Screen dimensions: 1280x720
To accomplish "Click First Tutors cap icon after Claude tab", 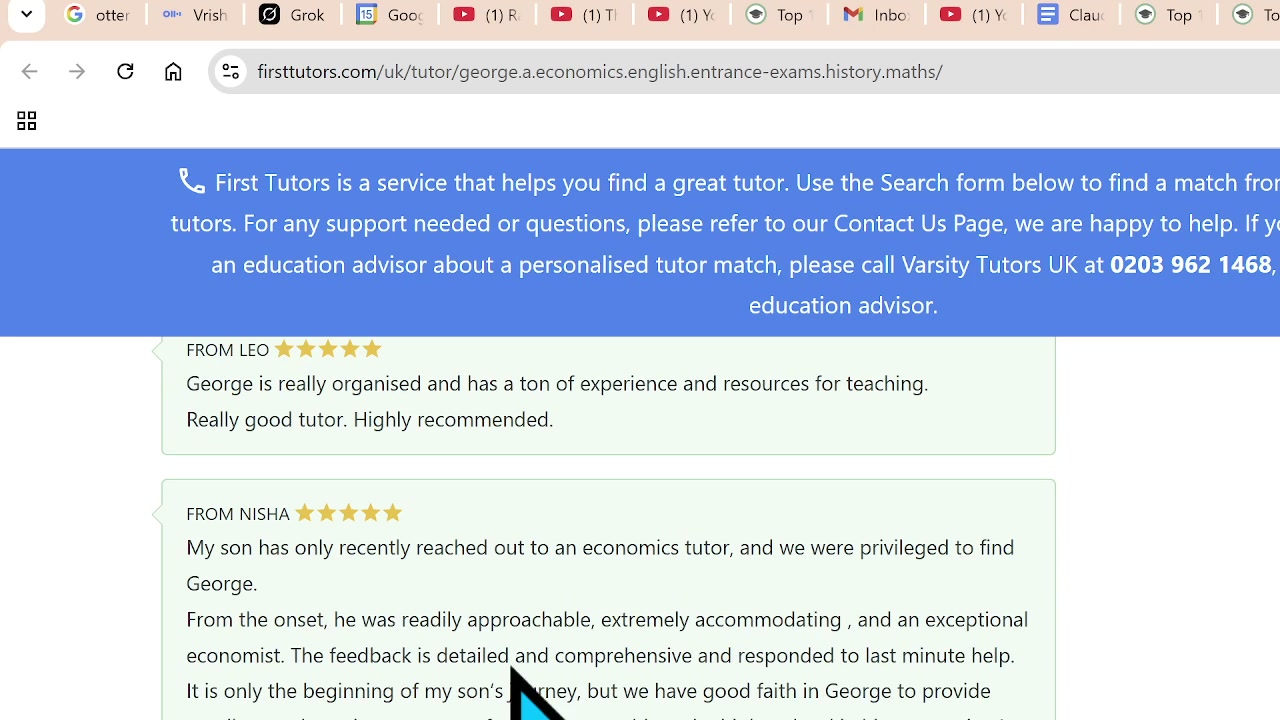I will (1144, 15).
